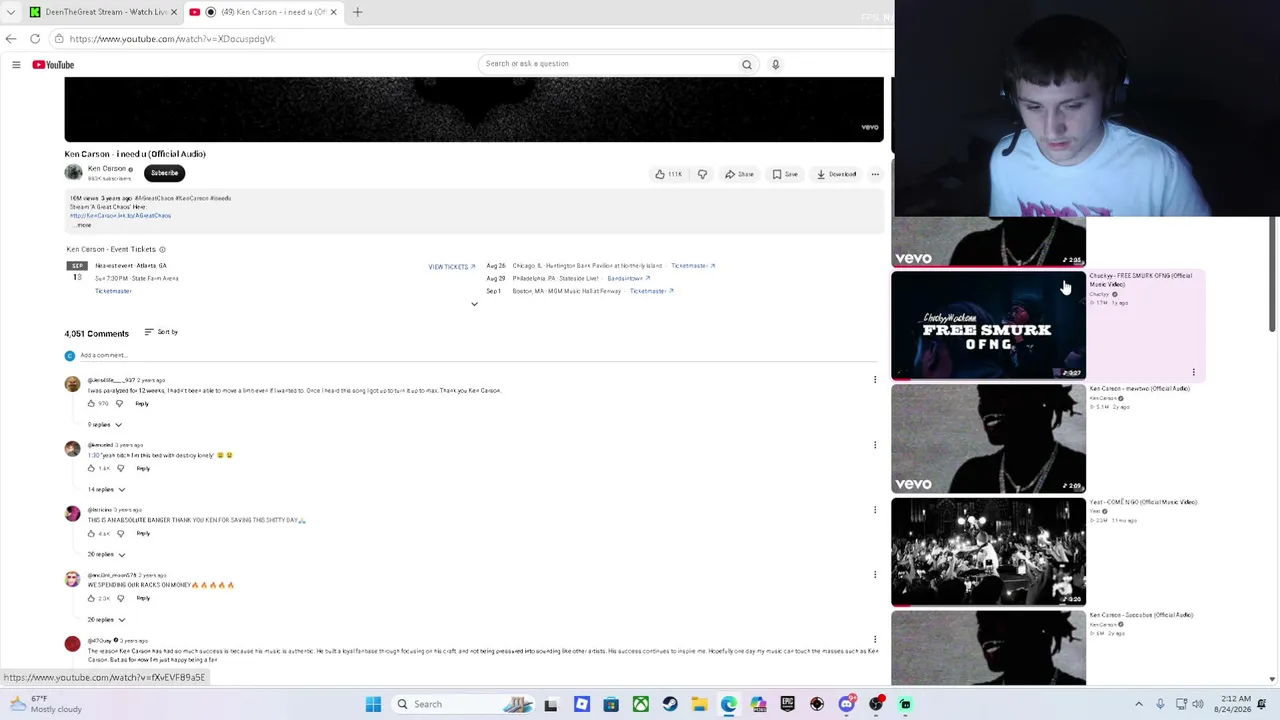
Task: Close the Ken Carson YouTube tab
Action: coord(333,12)
